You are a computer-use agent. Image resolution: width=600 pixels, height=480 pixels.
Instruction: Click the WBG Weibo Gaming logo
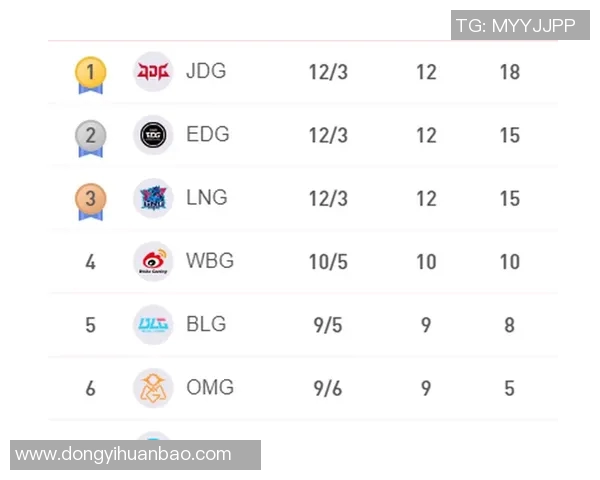153,261
